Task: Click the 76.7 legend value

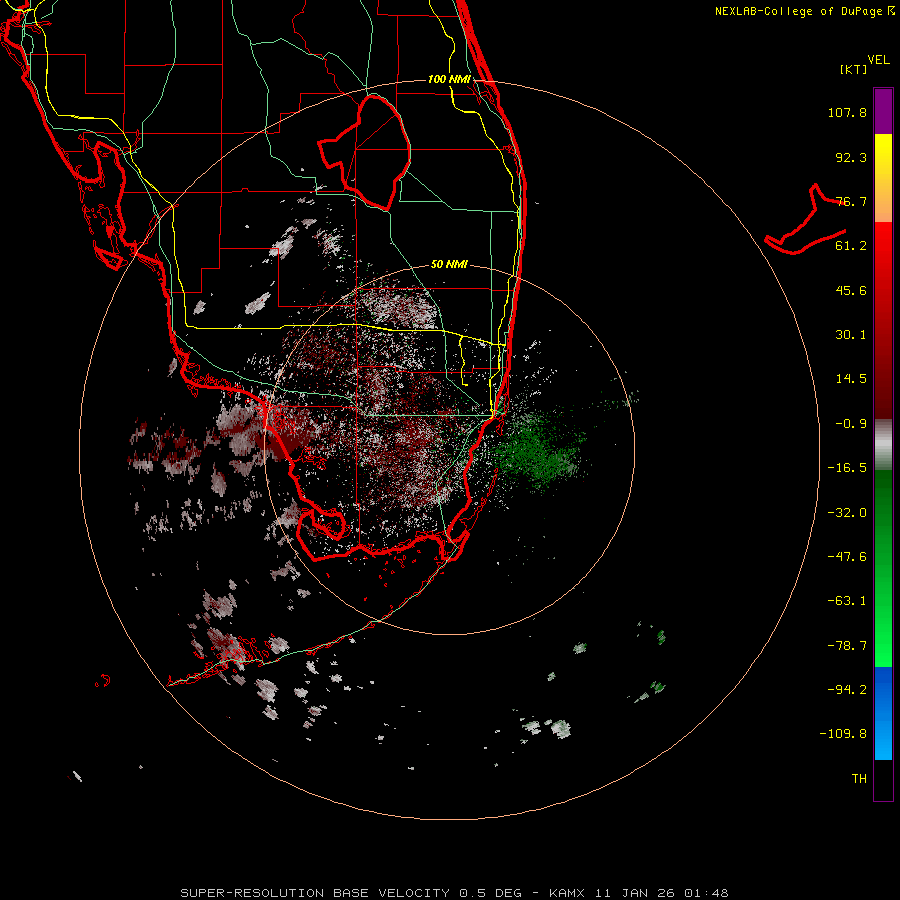Action: coord(851,201)
